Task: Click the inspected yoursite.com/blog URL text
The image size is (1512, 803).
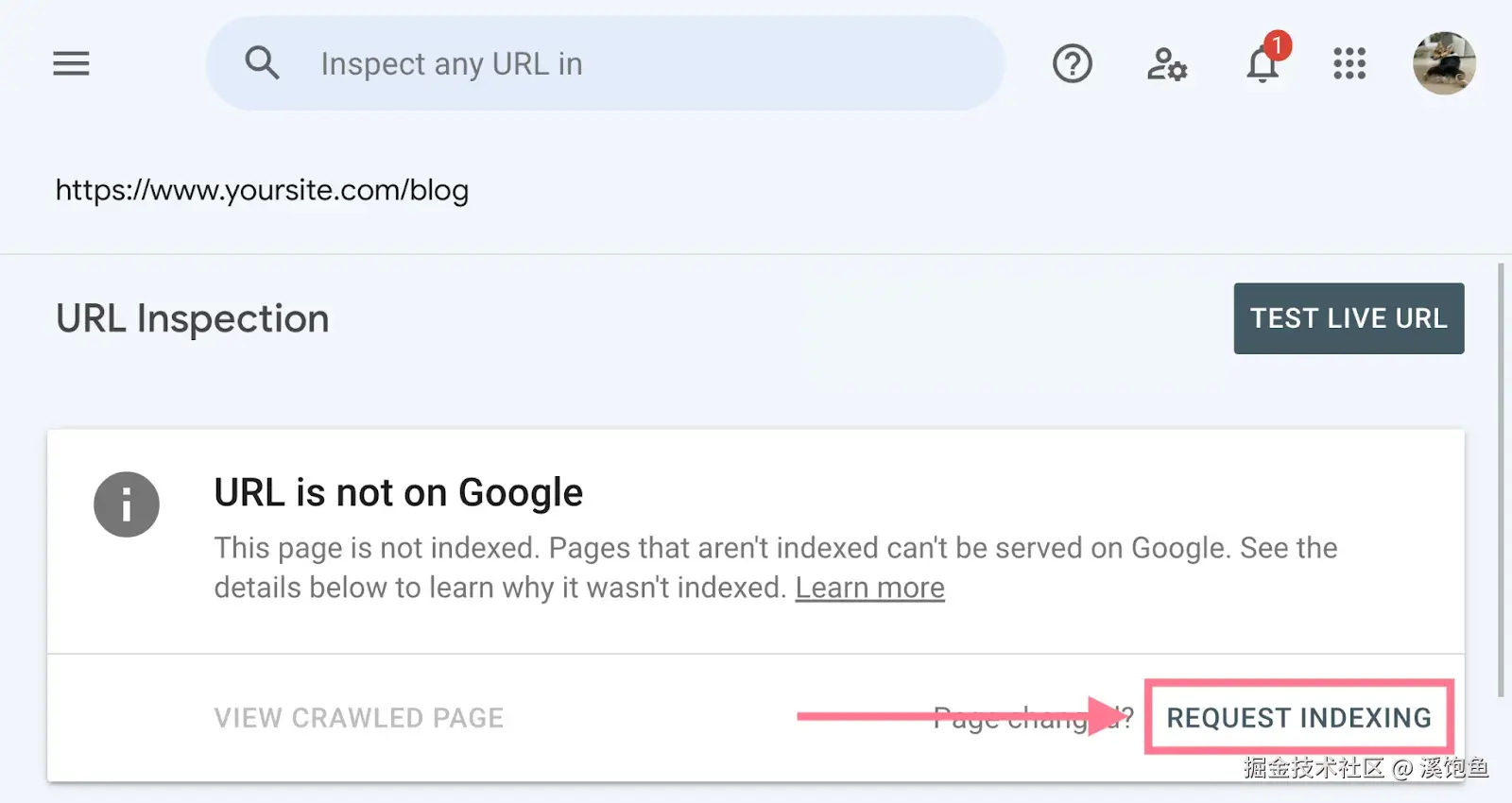Action: click(262, 190)
